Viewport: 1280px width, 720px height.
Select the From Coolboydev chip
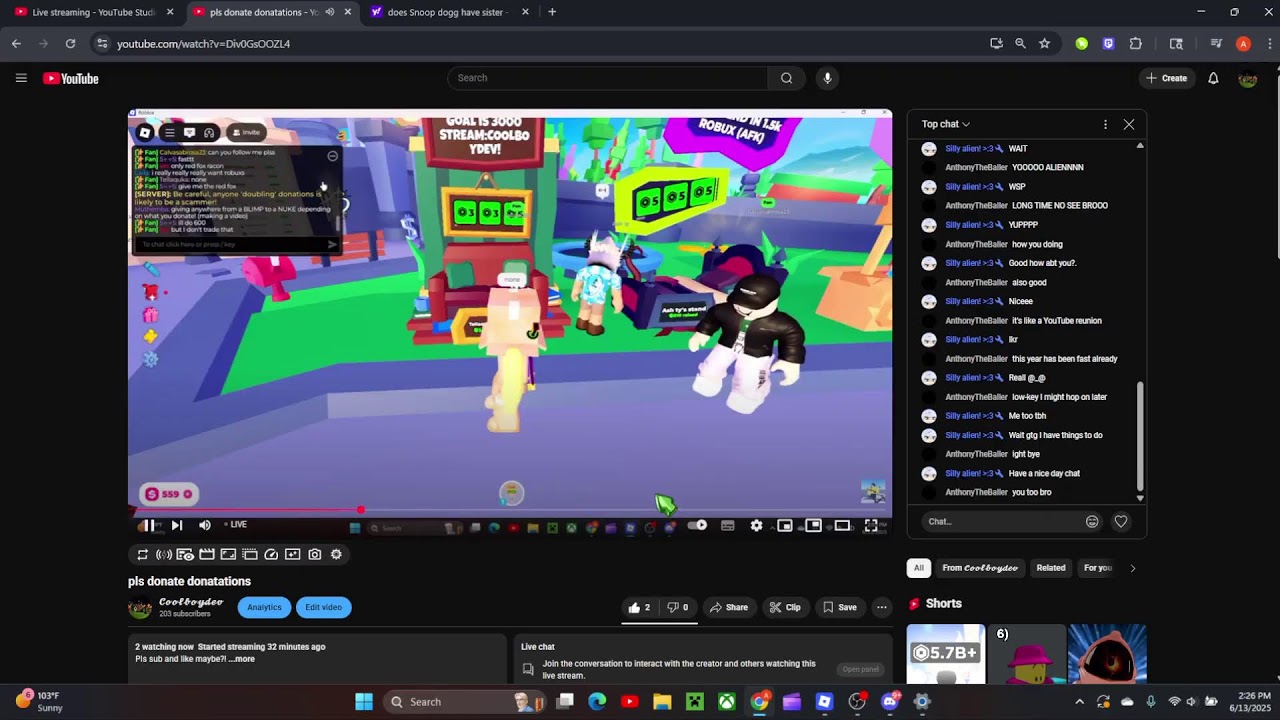click(980, 568)
